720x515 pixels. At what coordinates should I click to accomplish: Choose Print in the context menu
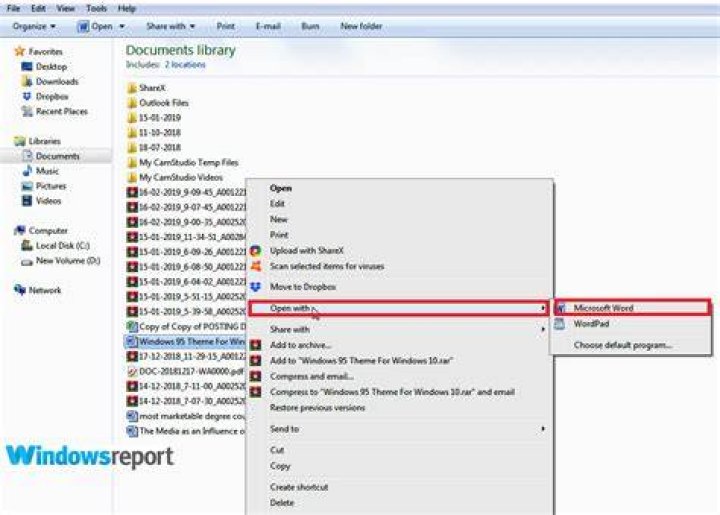279,235
